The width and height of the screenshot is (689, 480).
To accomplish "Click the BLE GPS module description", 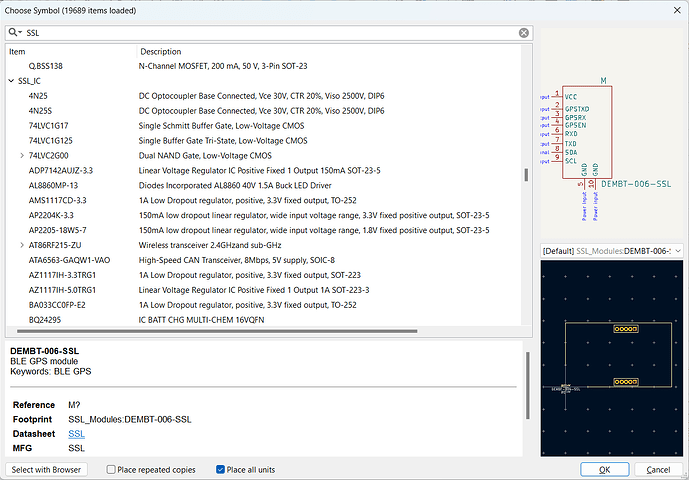I will tap(44, 361).
